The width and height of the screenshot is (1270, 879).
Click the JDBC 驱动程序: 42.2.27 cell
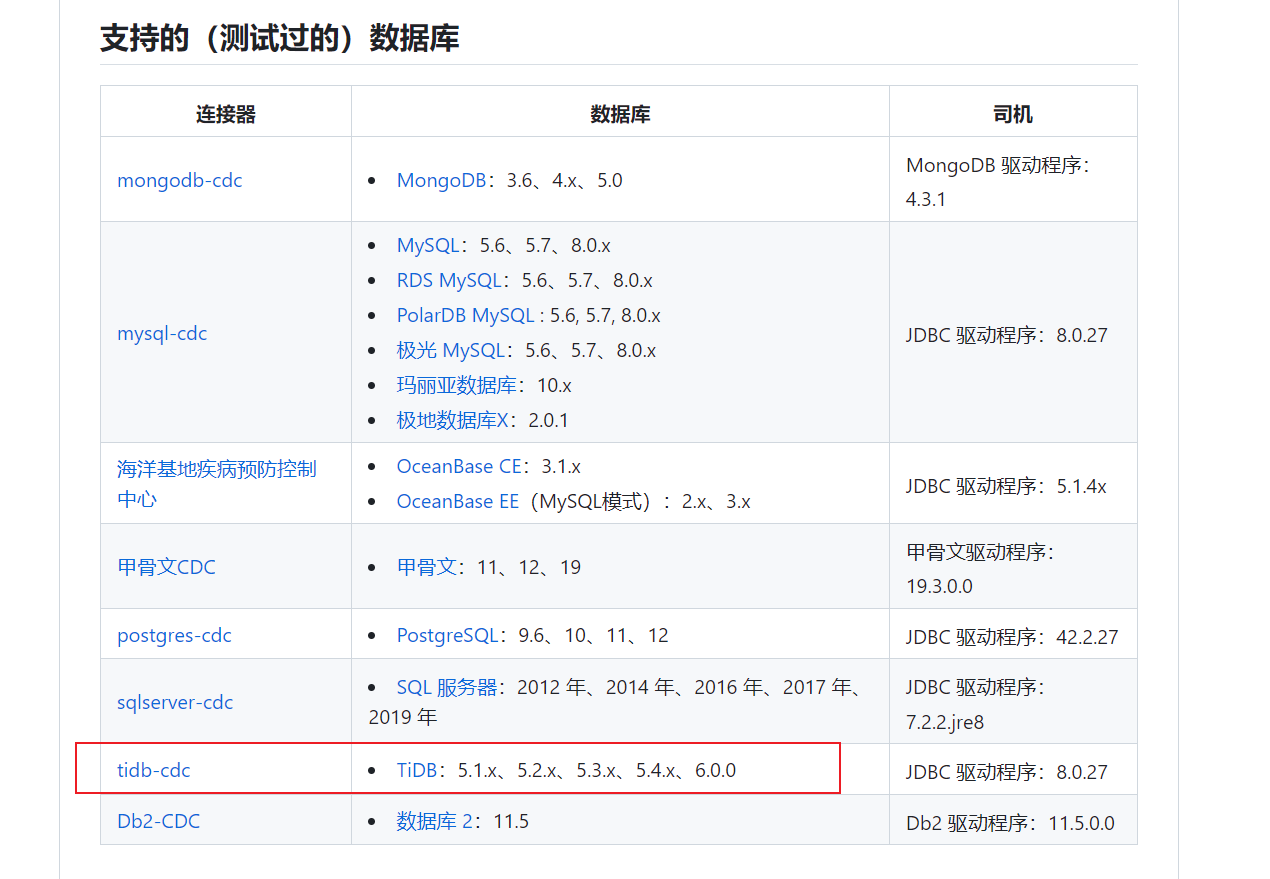pyautogui.click(x=1013, y=635)
